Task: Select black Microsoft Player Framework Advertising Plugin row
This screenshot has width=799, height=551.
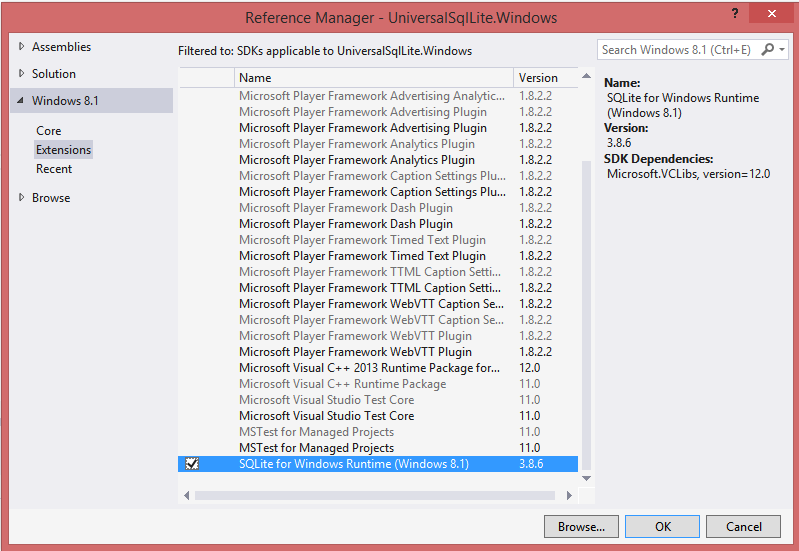Action: pos(378,128)
